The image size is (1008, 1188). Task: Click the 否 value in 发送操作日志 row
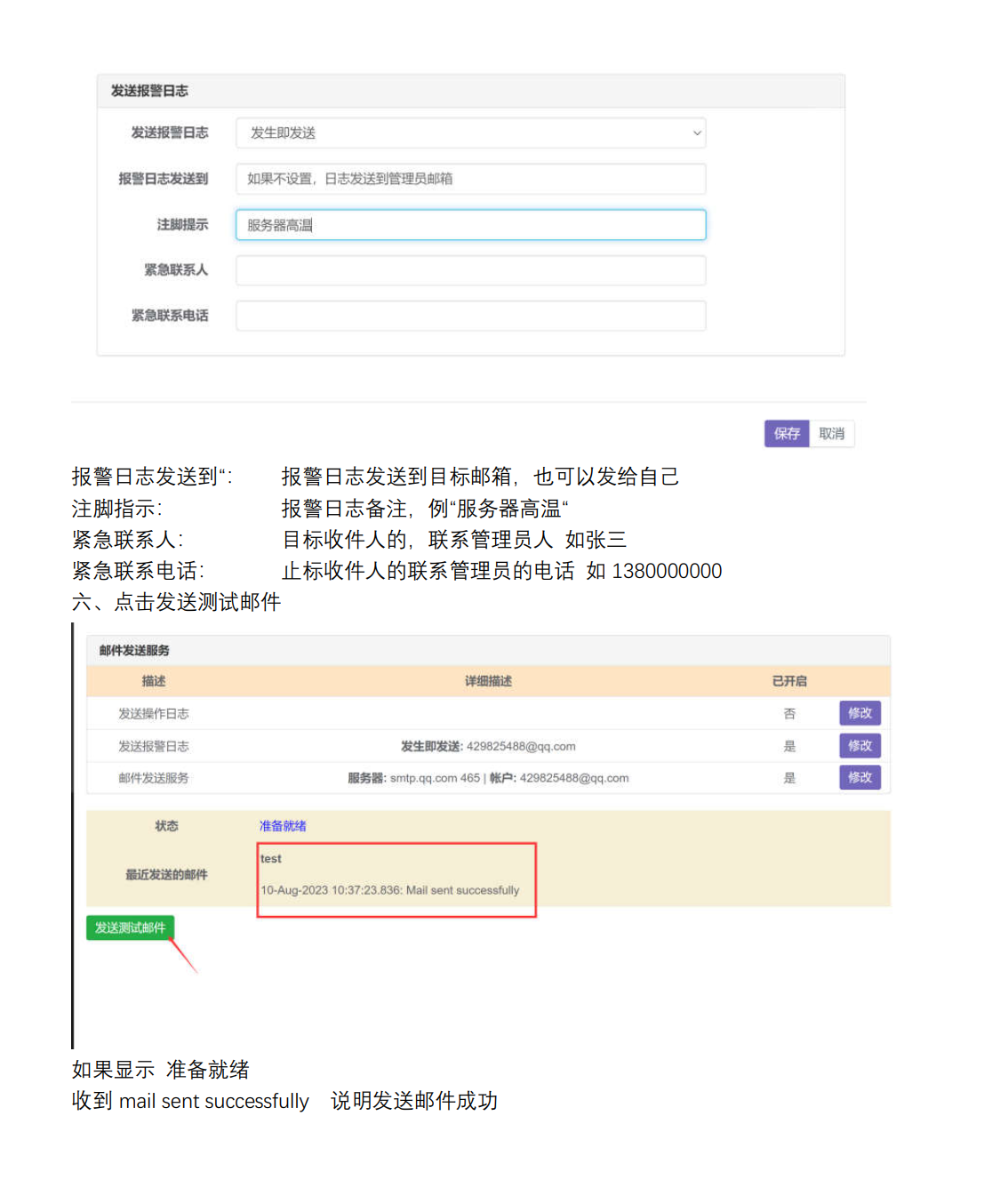coord(789,713)
